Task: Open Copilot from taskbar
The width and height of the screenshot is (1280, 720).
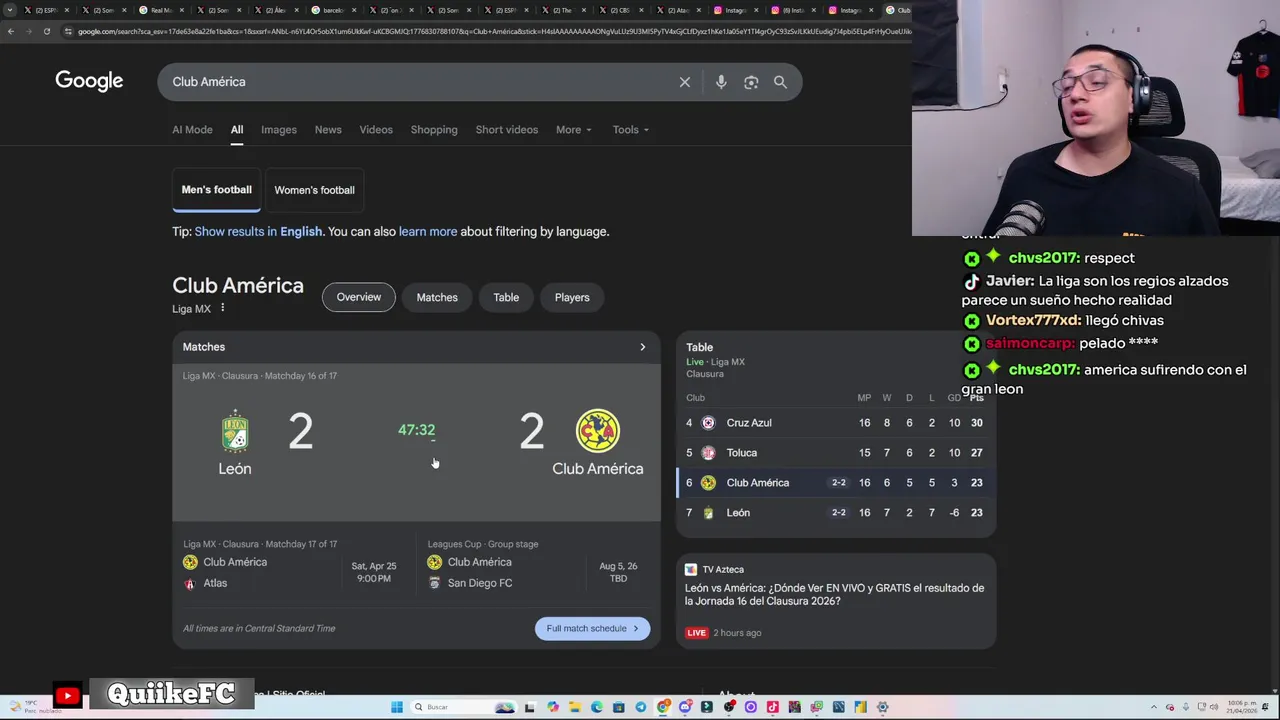Action: pyautogui.click(x=553, y=707)
